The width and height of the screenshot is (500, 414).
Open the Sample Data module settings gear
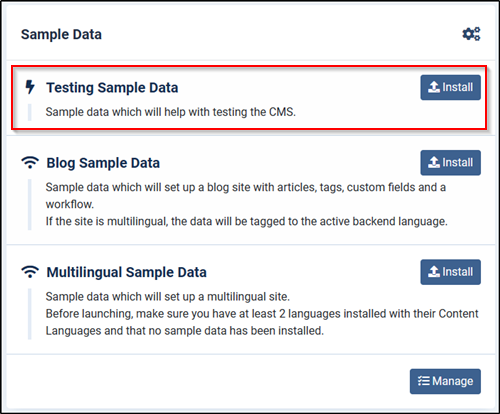point(471,34)
